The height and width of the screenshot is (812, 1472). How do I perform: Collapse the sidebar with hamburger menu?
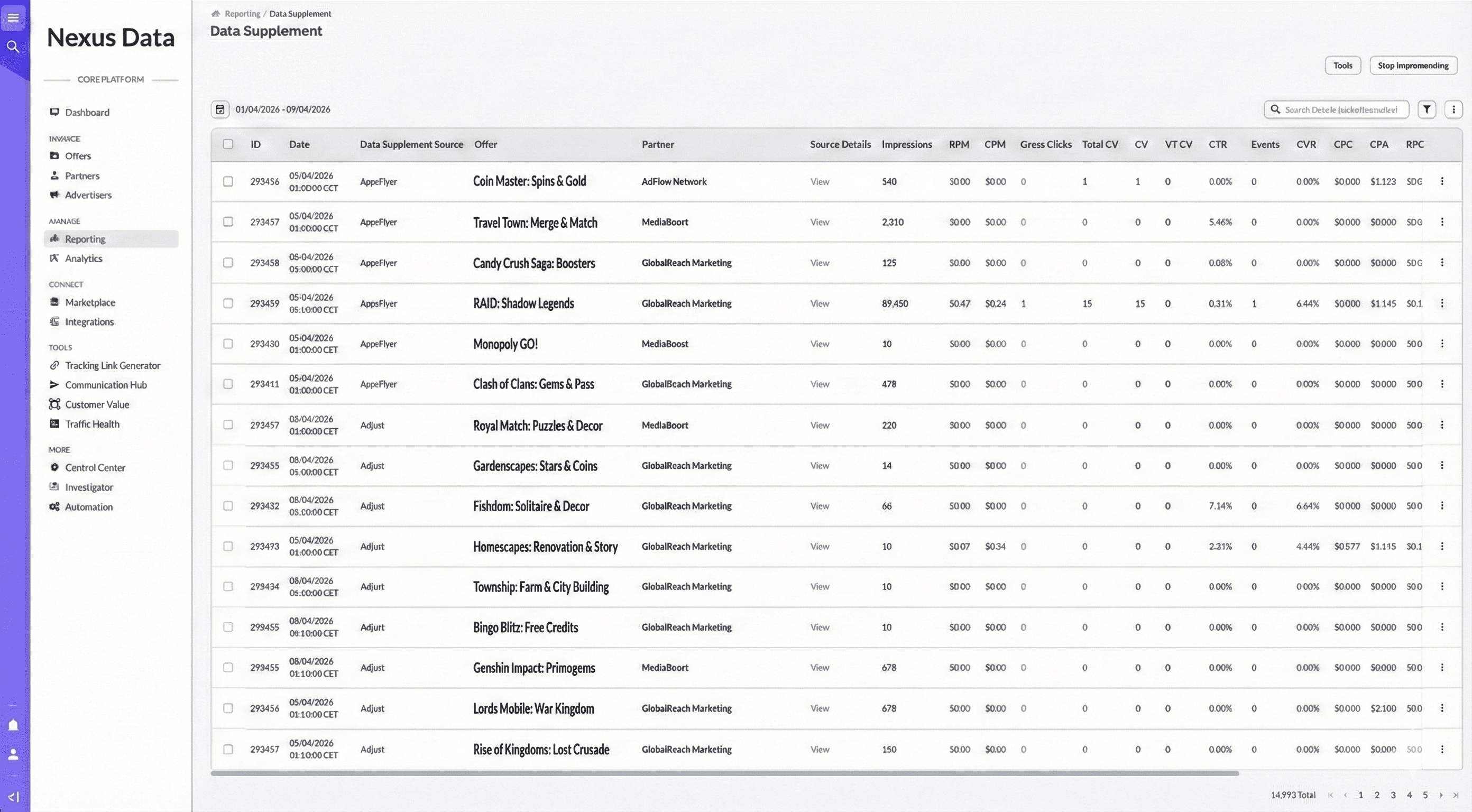click(x=13, y=17)
